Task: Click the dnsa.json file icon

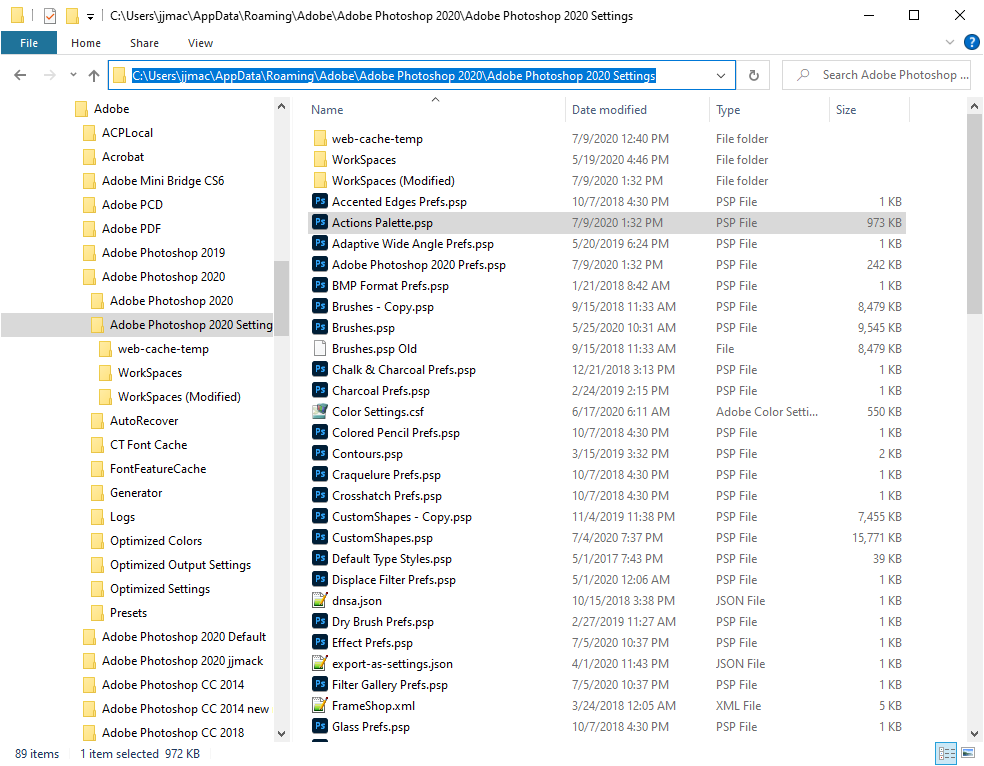Action: 320,600
